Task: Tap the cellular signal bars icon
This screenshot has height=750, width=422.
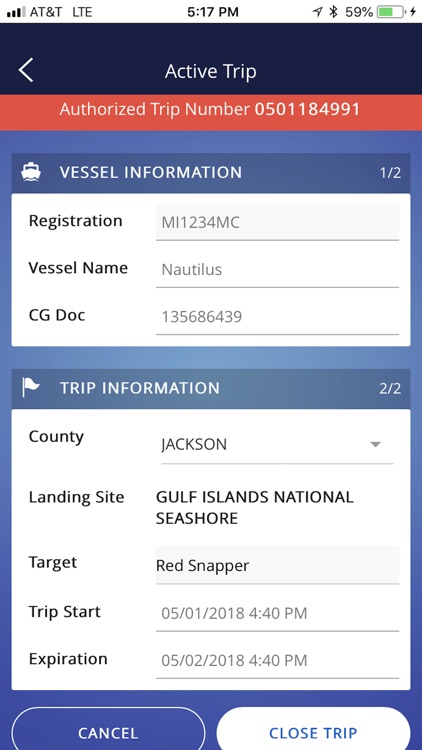Action: 16,12
